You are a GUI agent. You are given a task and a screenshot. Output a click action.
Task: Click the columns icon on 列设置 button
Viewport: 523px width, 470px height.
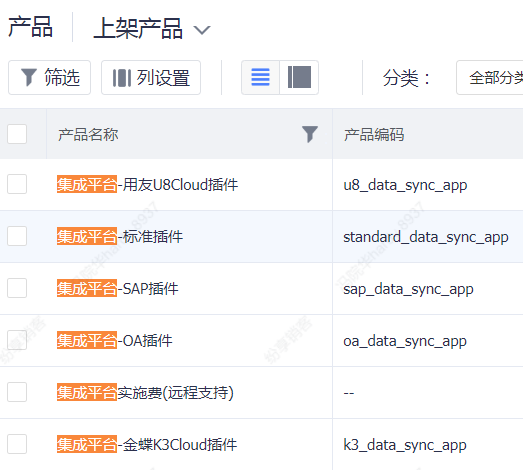coord(122,78)
